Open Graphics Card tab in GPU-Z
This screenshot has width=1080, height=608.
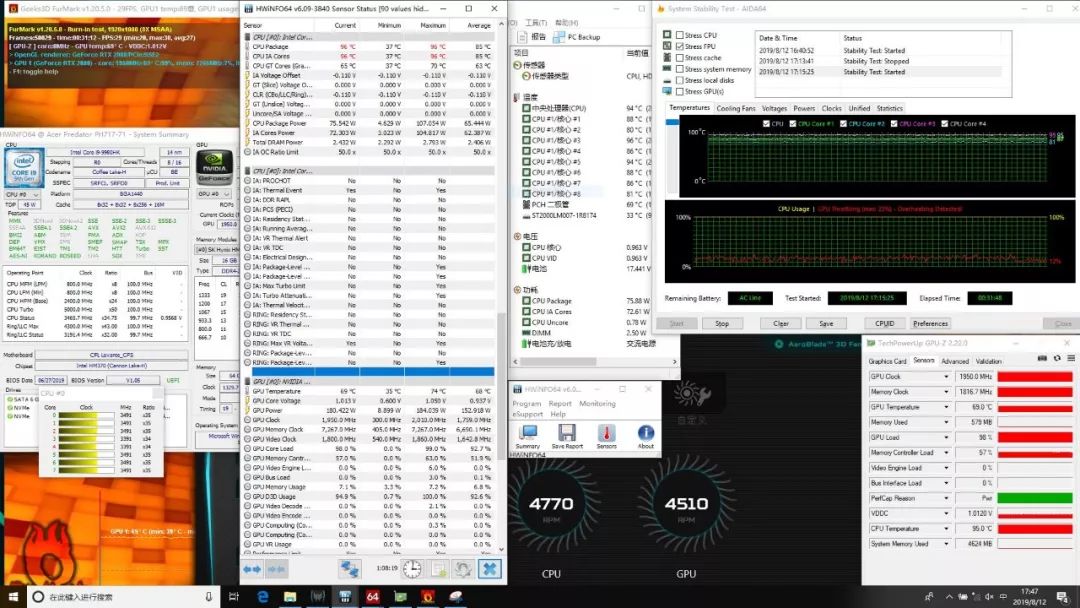887,361
